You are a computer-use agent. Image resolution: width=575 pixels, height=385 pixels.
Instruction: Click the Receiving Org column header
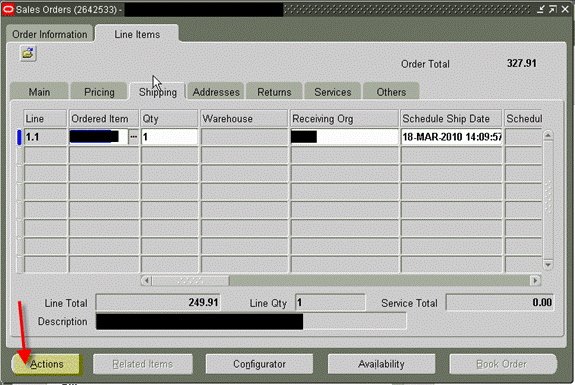[344, 118]
